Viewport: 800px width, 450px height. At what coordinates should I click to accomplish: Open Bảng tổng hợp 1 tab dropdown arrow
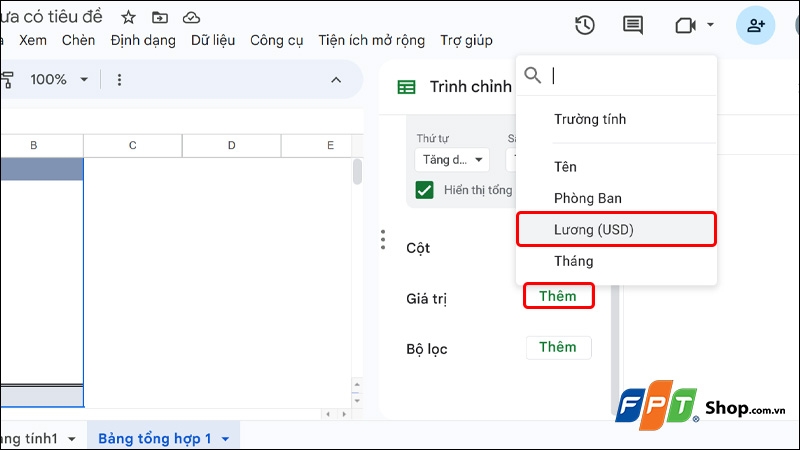coord(226,439)
